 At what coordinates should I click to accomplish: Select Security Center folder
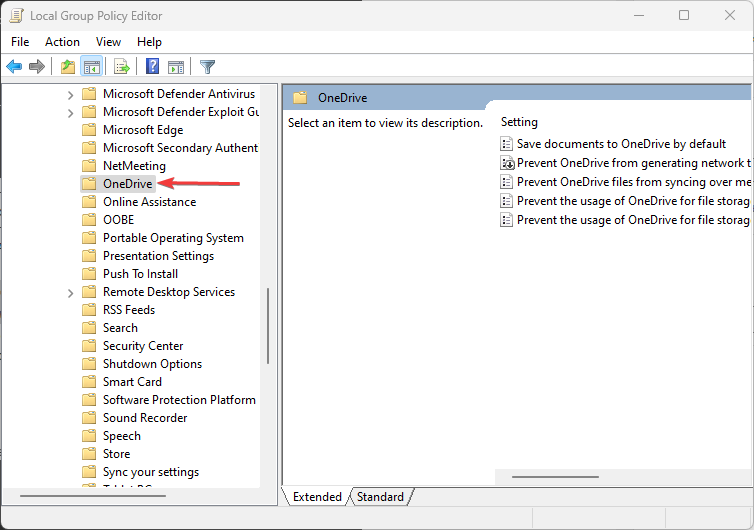(x=143, y=346)
